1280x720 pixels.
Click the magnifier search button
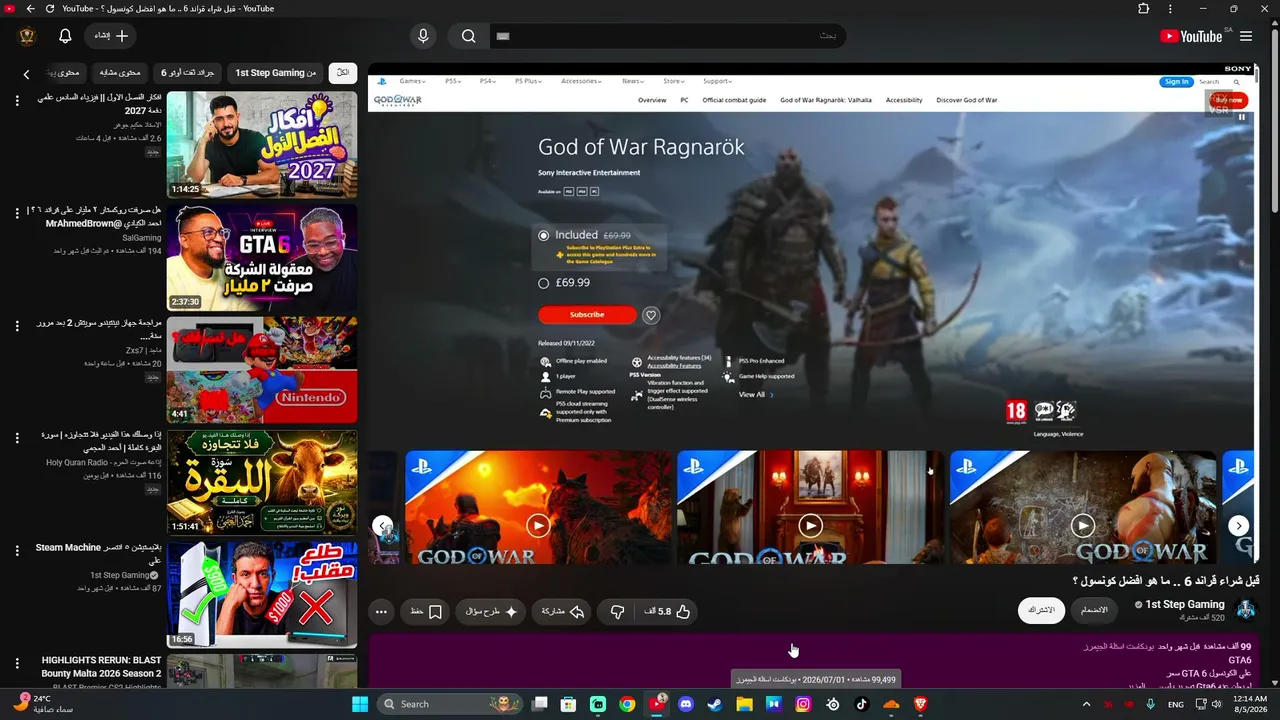click(468, 36)
